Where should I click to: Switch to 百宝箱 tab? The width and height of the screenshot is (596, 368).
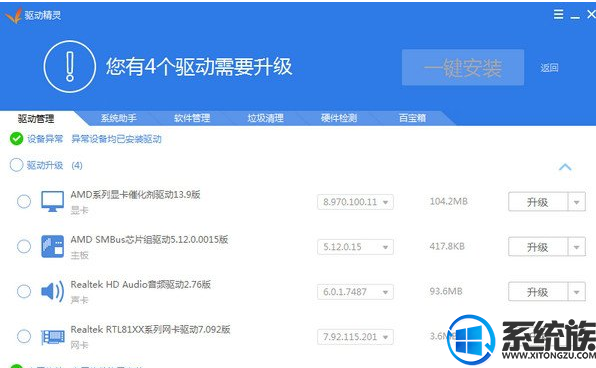pos(412,118)
